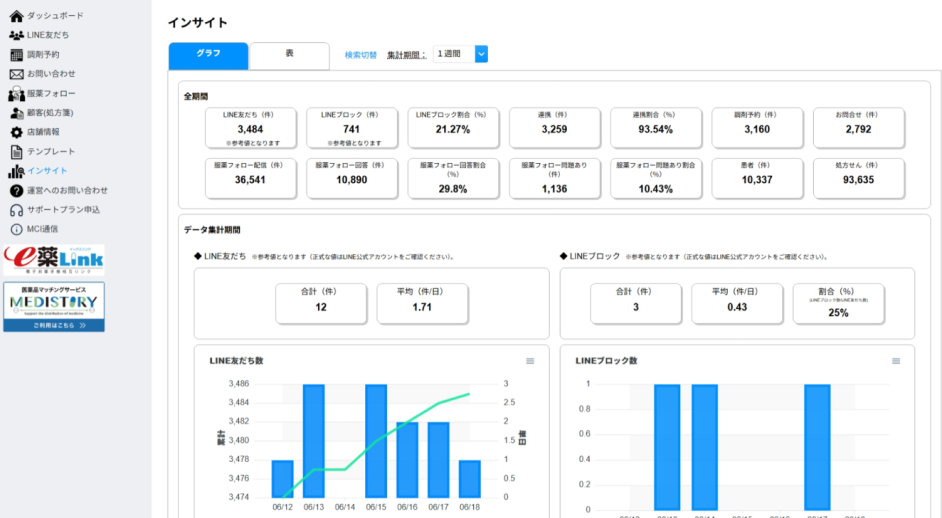The image size is (942, 518).
Task: Click the 服薬フォロー icon
Action: [x=16, y=94]
